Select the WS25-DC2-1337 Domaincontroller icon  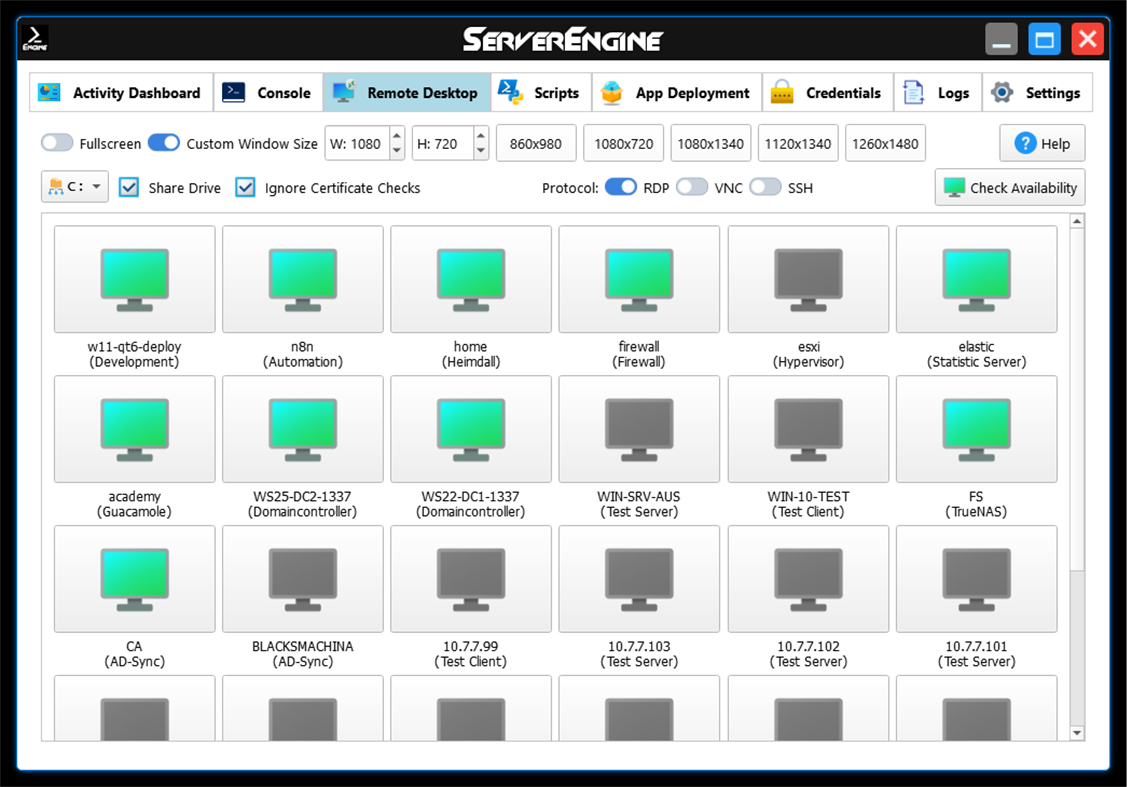[302, 428]
